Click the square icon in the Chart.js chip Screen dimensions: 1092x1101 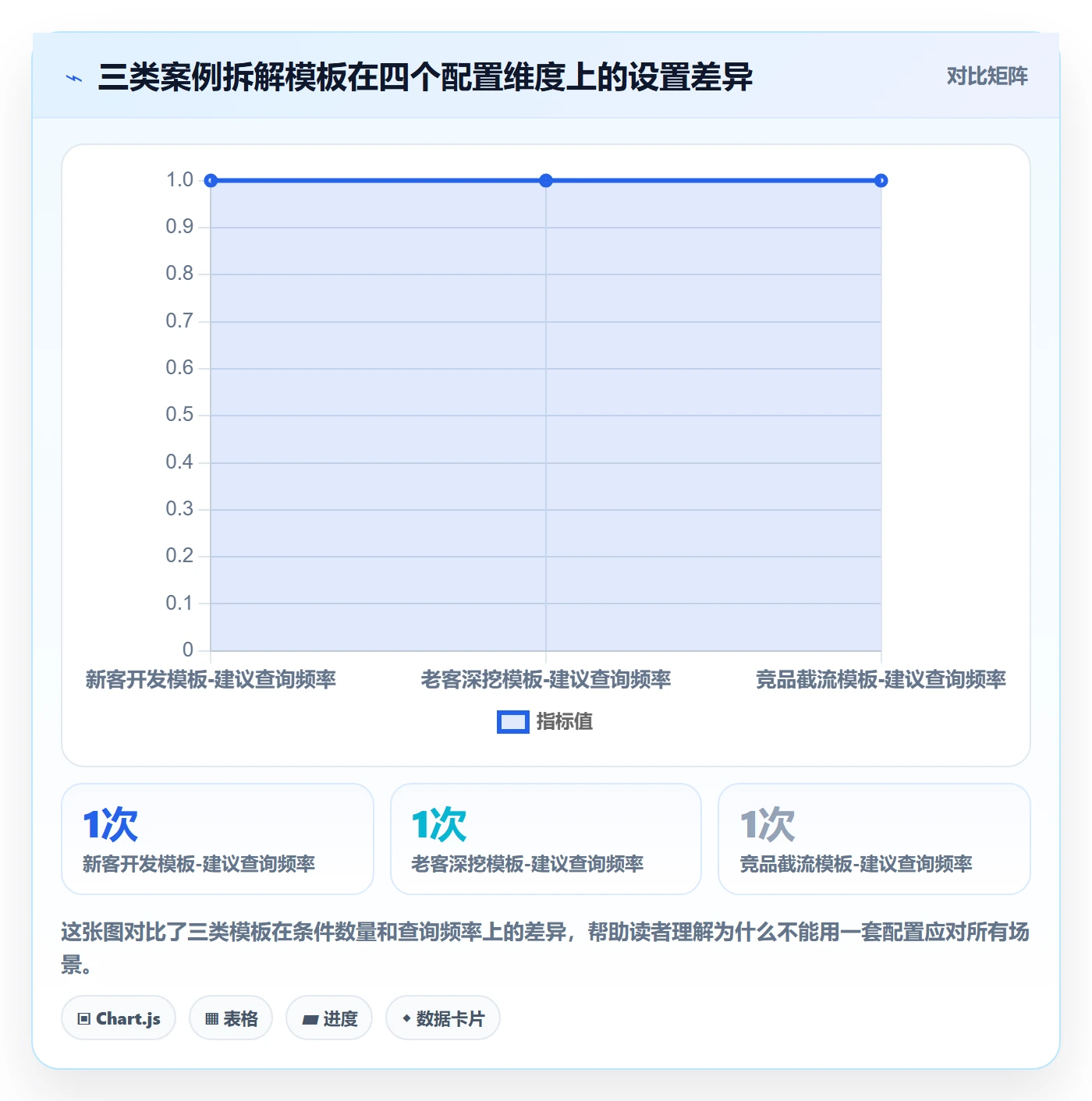(x=84, y=1019)
